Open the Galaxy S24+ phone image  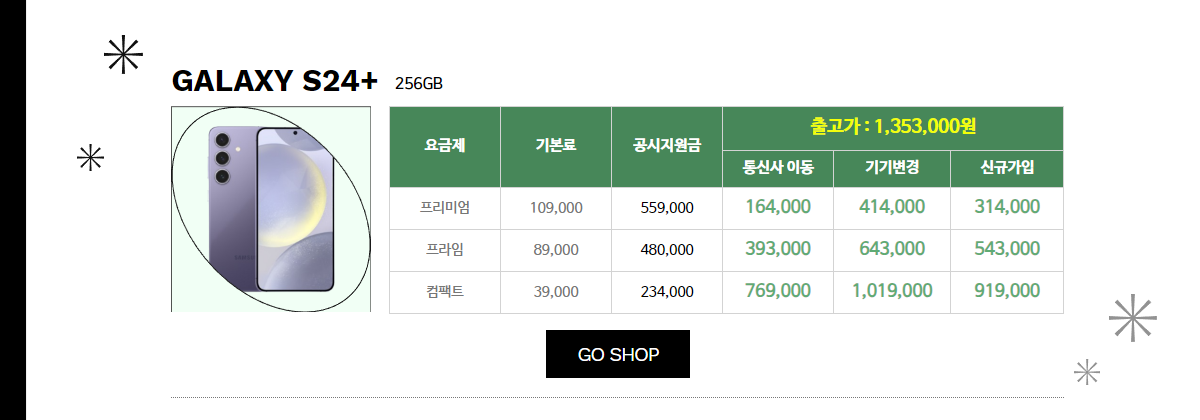click(271, 209)
